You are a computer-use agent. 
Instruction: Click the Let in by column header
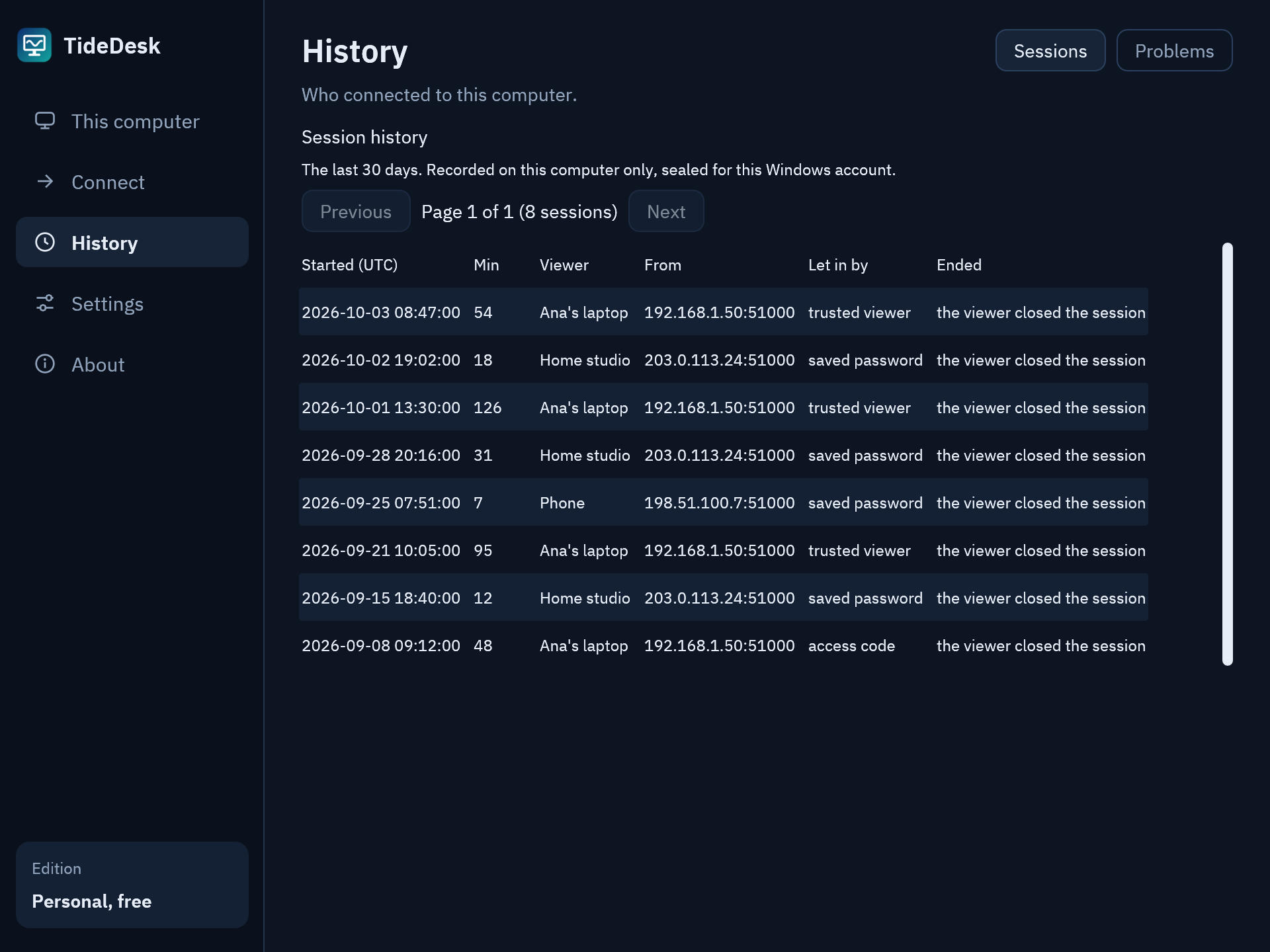pyautogui.click(x=838, y=265)
